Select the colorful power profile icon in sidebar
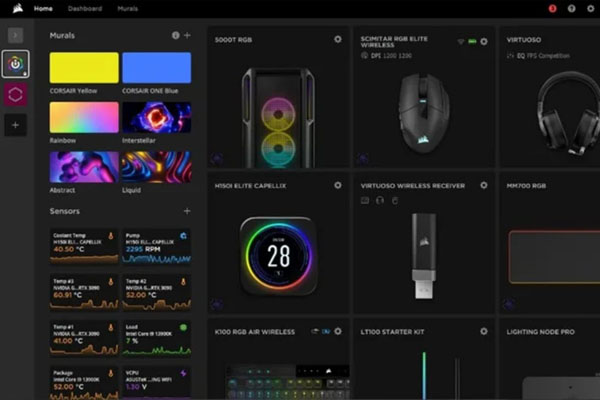 [x=16, y=62]
